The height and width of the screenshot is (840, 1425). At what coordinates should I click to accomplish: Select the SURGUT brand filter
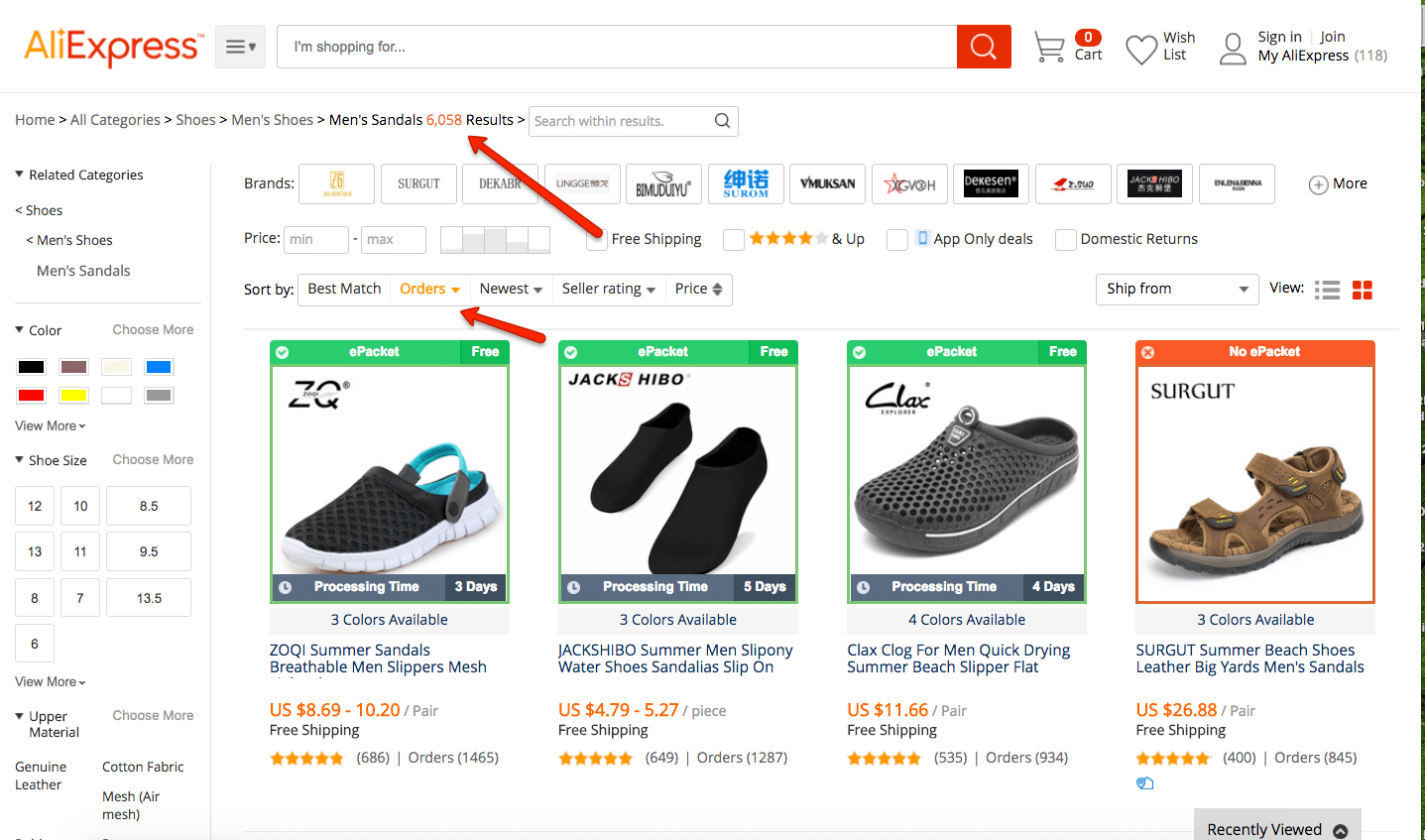tap(418, 184)
